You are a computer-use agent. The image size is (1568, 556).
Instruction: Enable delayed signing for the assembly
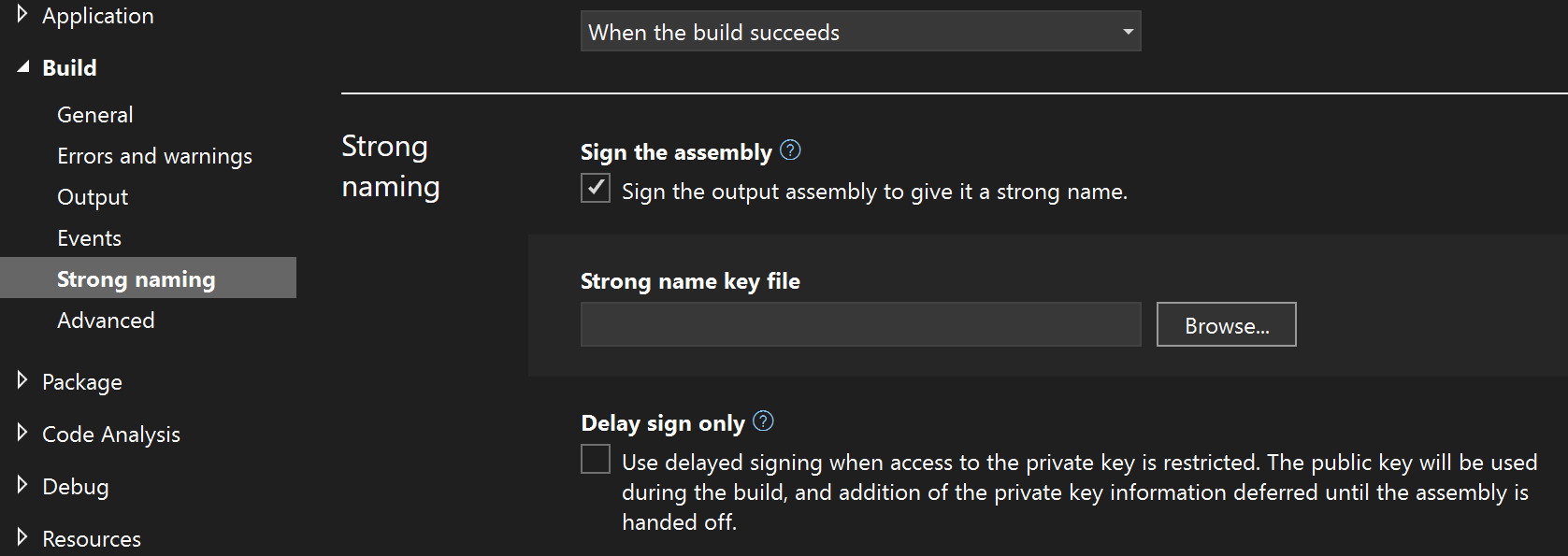coord(596,459)
